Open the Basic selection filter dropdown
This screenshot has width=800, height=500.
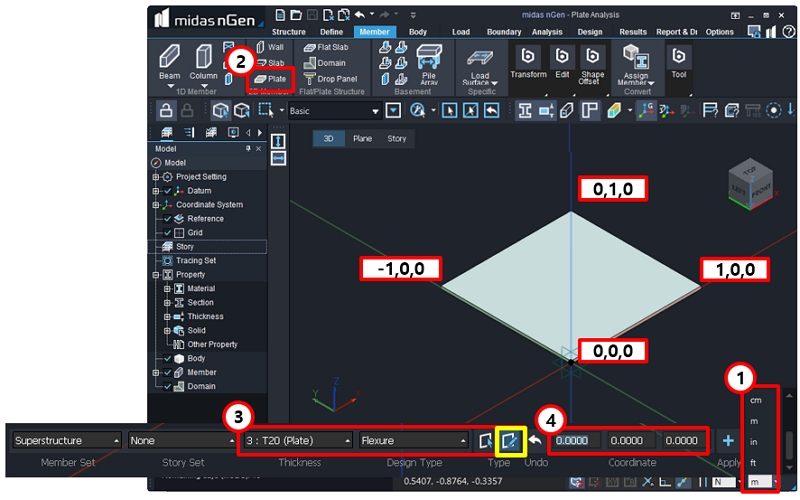(335, 111)
